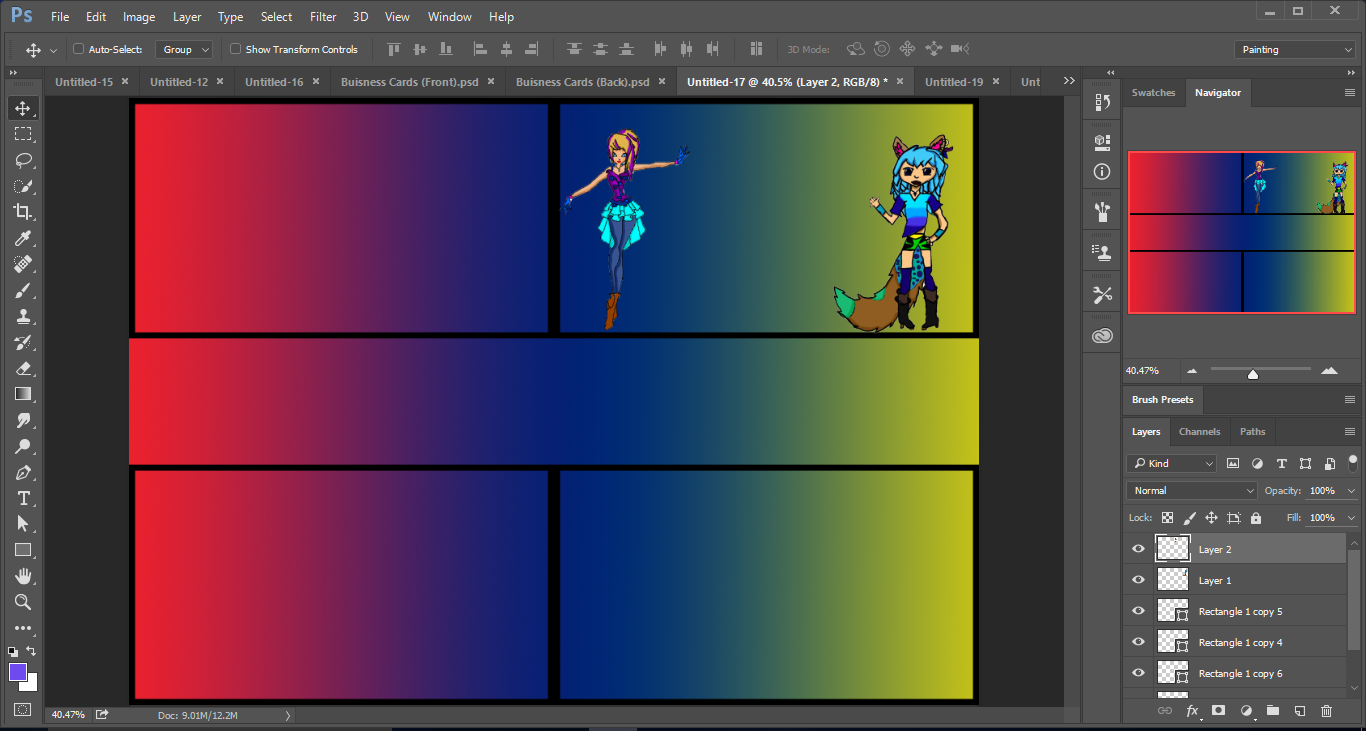Screen dimensions: 1366x731
Task: Open the Window menu
Action: click(449, 16)
